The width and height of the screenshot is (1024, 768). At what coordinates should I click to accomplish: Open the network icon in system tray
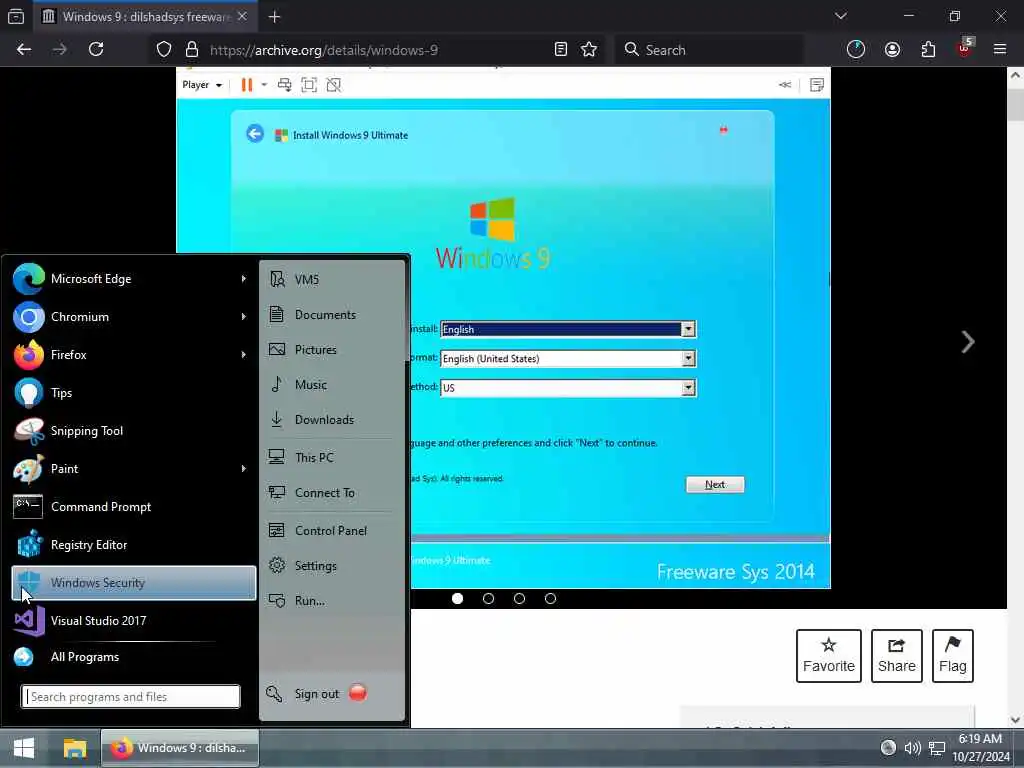937,748
